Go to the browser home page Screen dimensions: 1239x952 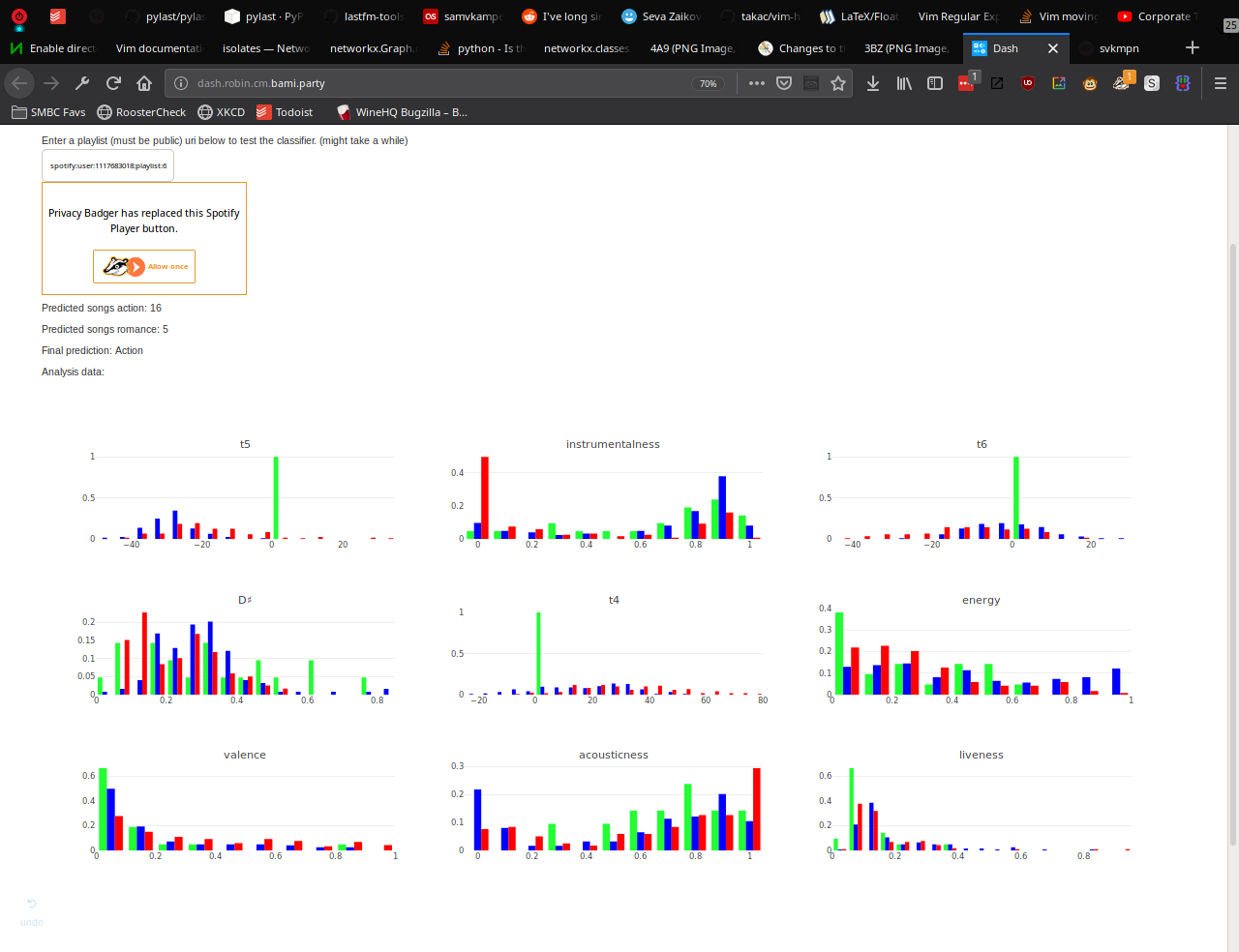144,83
